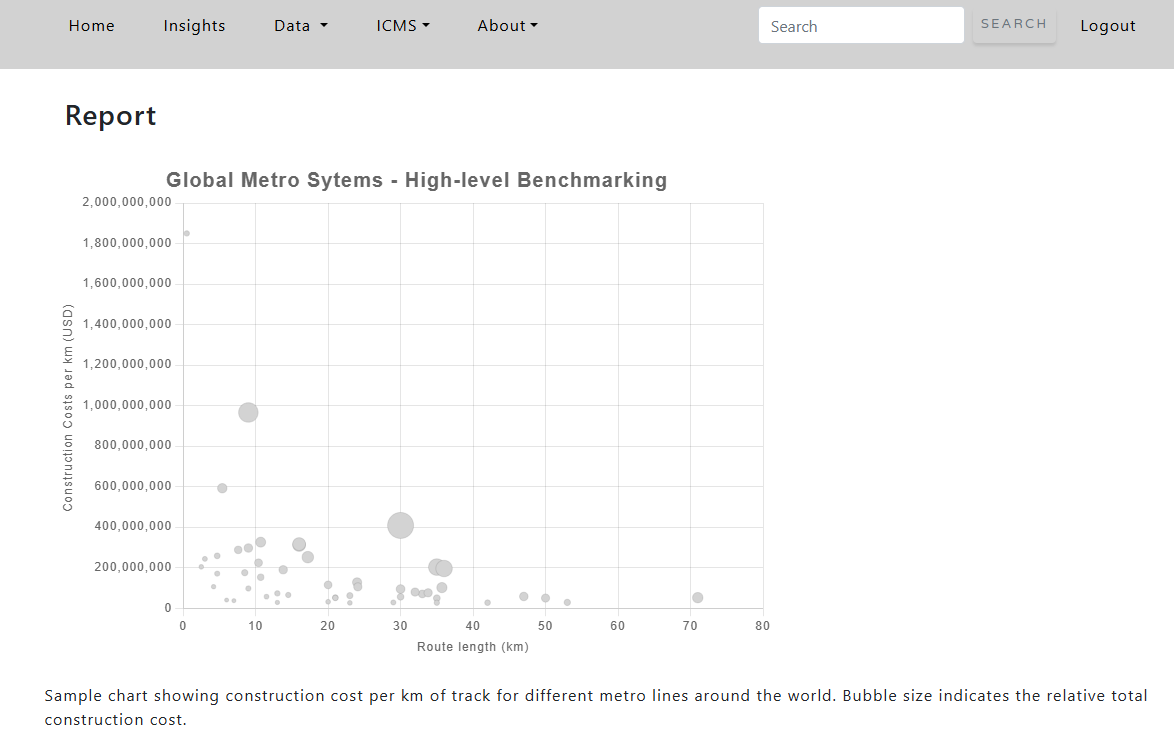The image size is (1174, 743).
Task: Select the bubble between 40 and 50 km nearest 50
Action: (523, 597)
